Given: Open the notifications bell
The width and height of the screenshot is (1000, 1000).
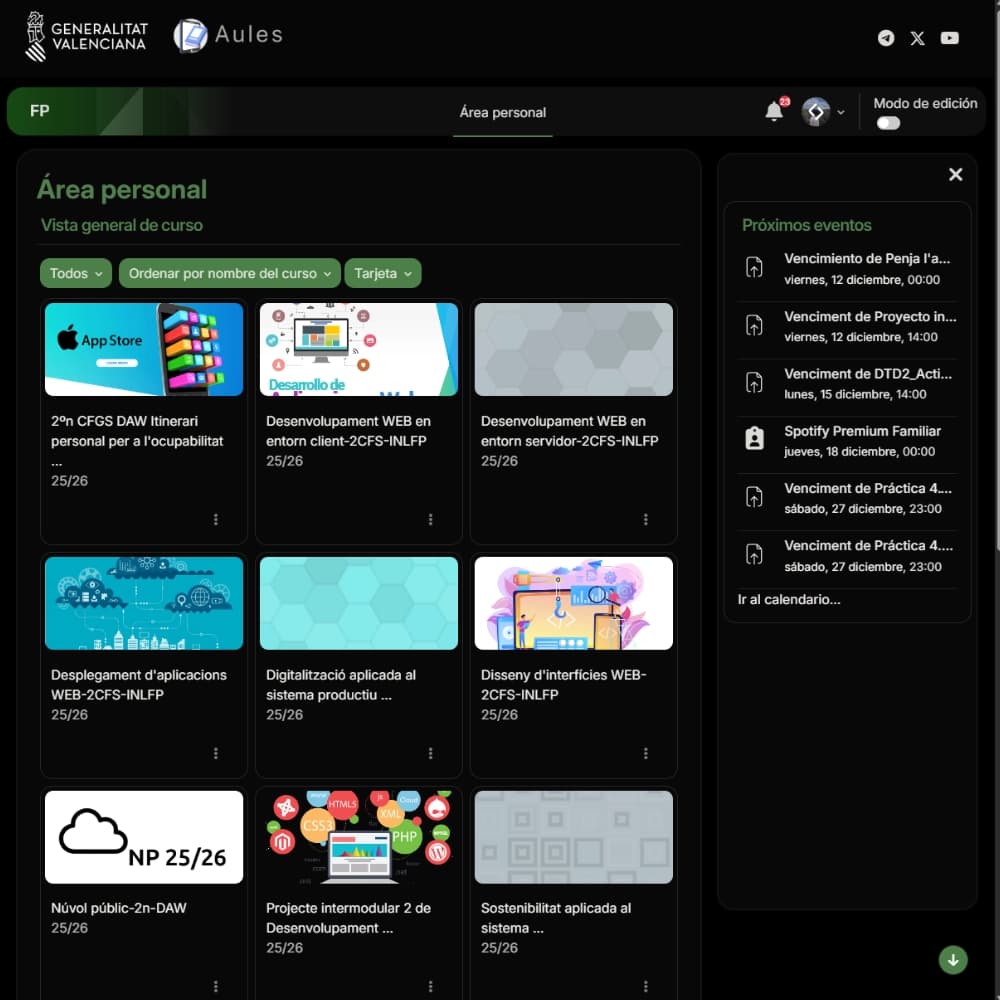Looking at the screenshot, I should 774,111.
